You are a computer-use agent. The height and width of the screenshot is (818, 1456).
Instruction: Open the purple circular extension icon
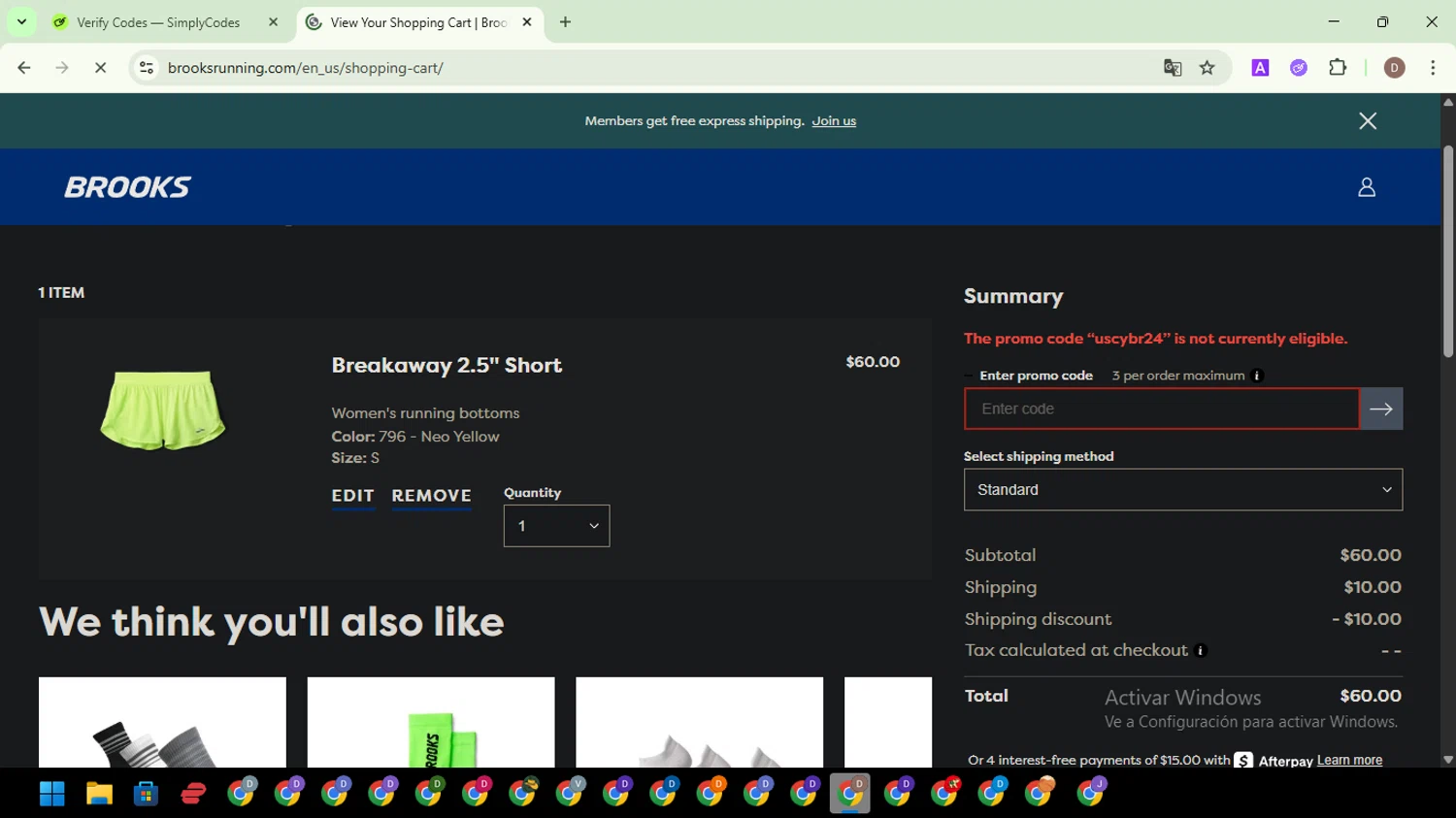coord(1299,68)
